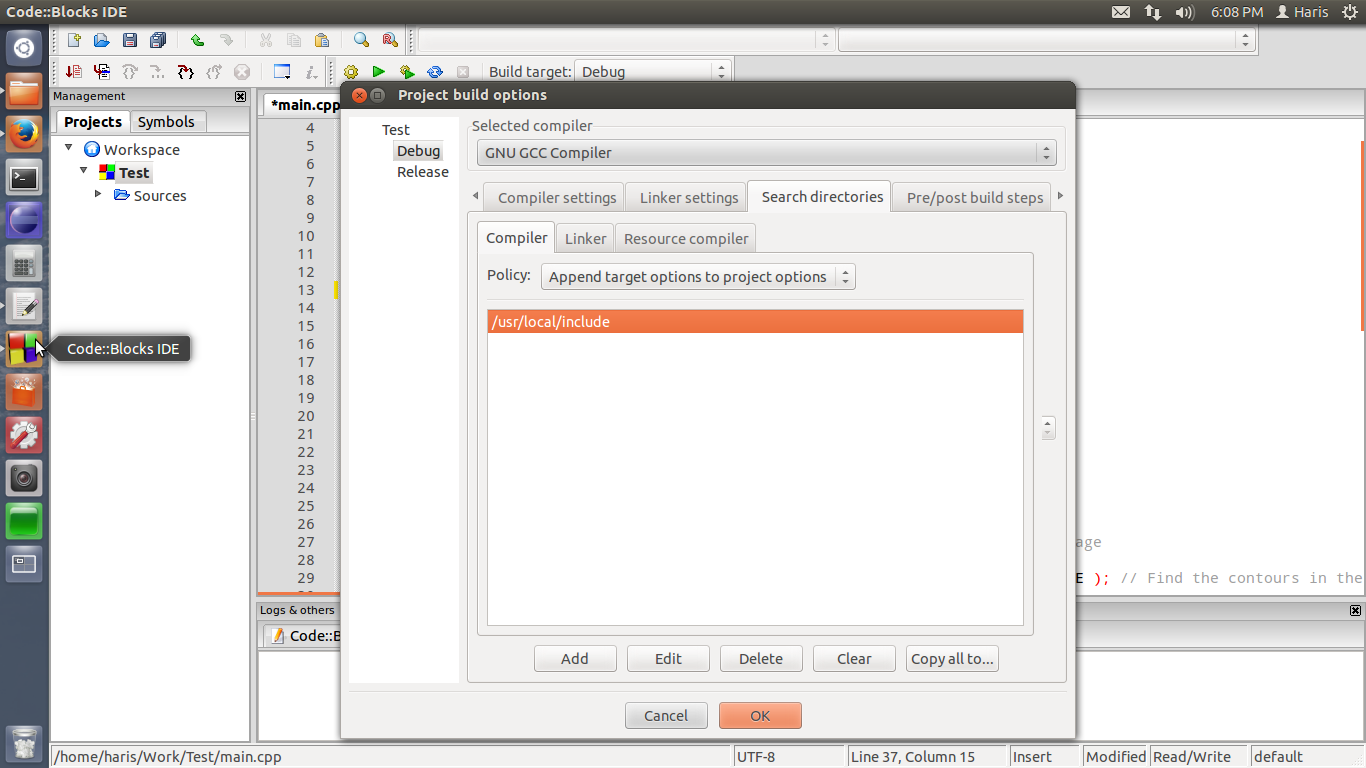Screen dimensions: 1366x768
Task: Open the Policy append options dropdown
Action: click(698, 277)
